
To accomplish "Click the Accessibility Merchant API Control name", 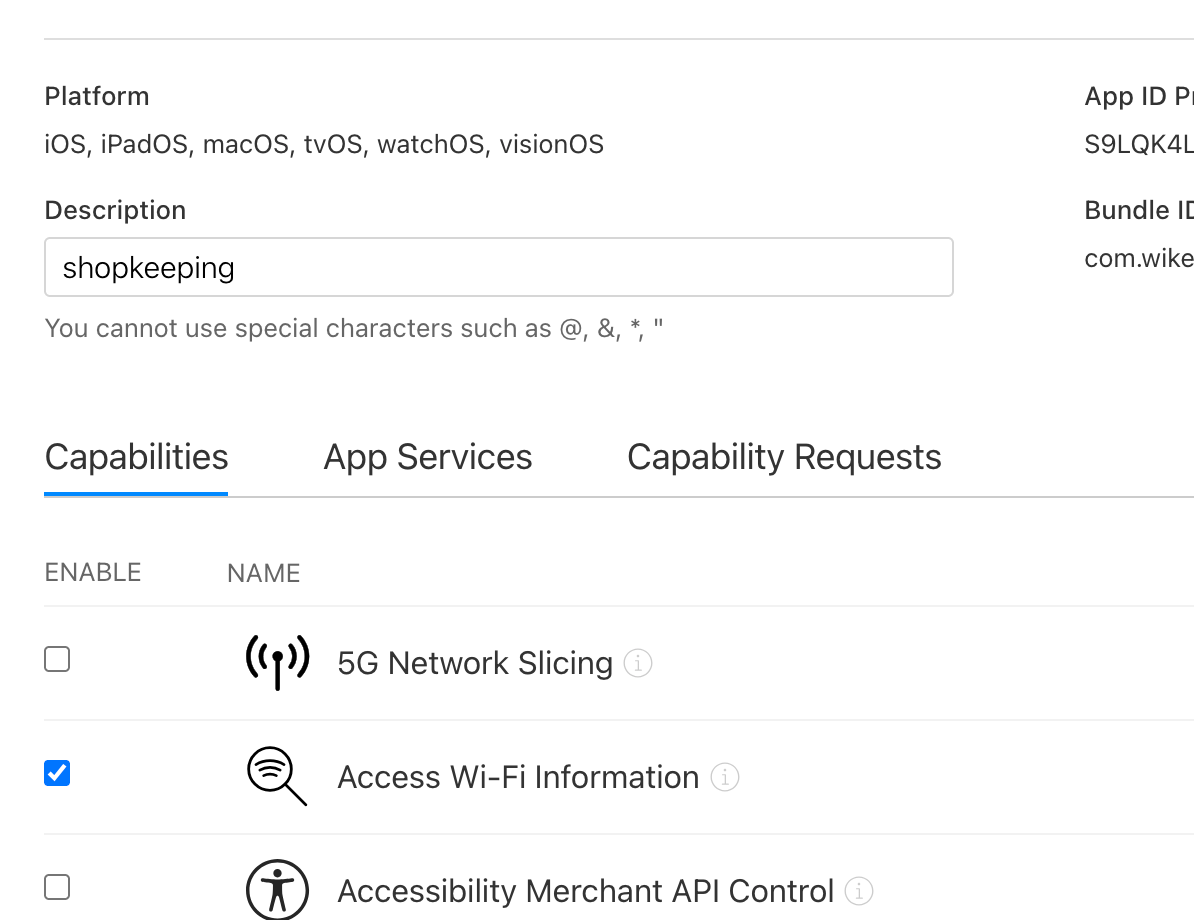I will click(585, 891).
